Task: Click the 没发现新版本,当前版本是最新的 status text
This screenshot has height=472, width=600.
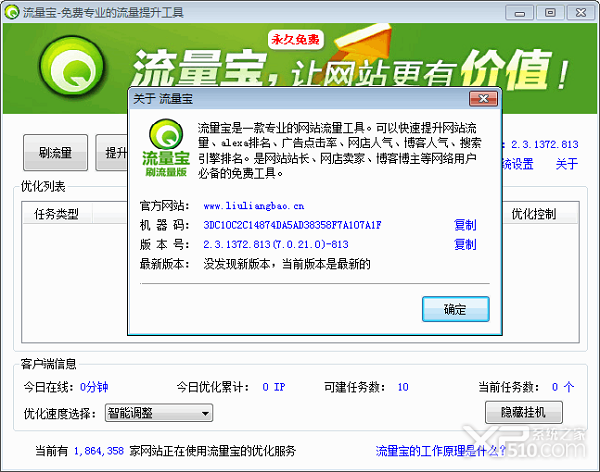Action: pyautogui.click(x=287, y=264)
